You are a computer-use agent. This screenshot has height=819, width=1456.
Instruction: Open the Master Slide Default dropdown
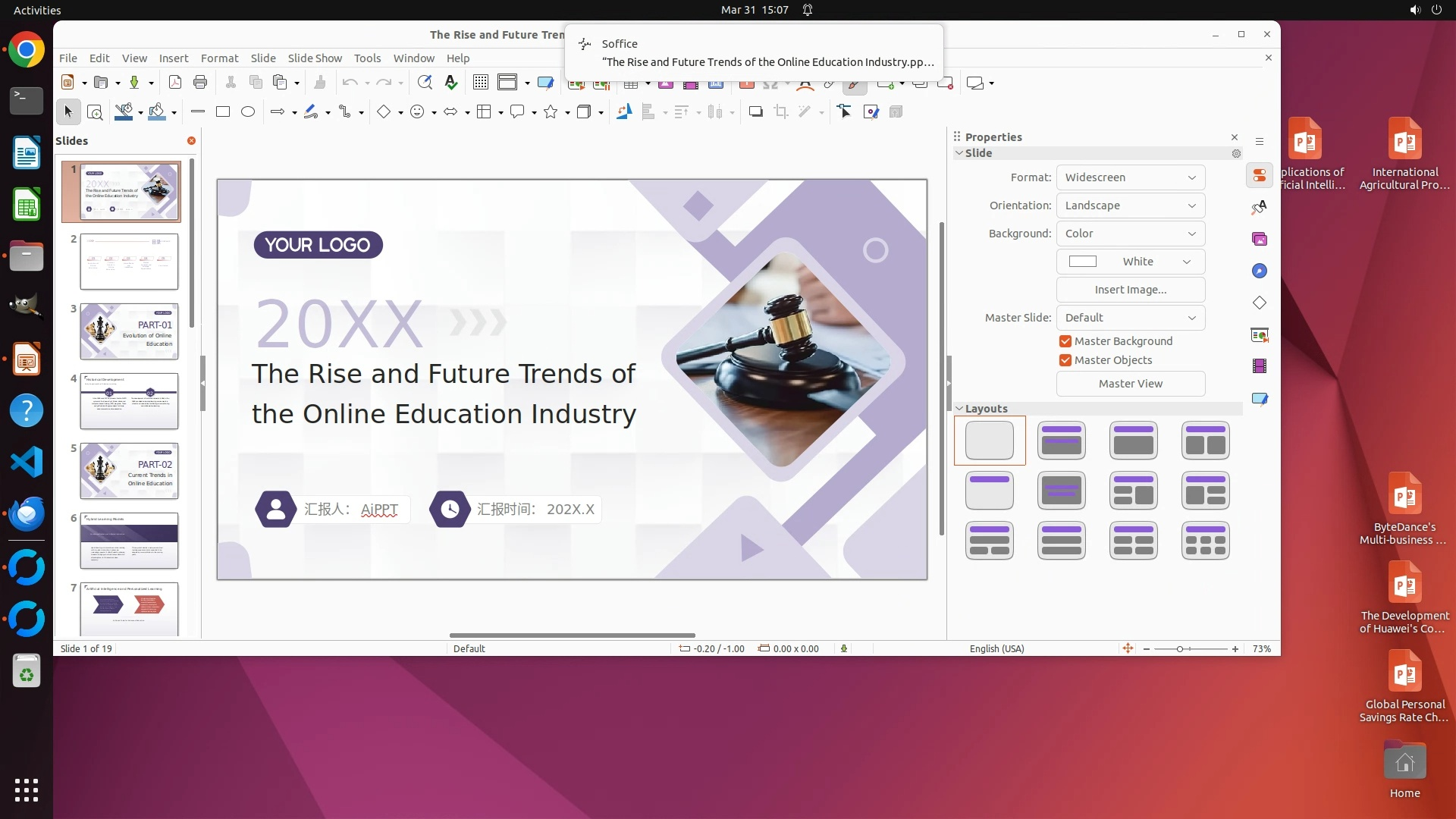click(1130, 318)
